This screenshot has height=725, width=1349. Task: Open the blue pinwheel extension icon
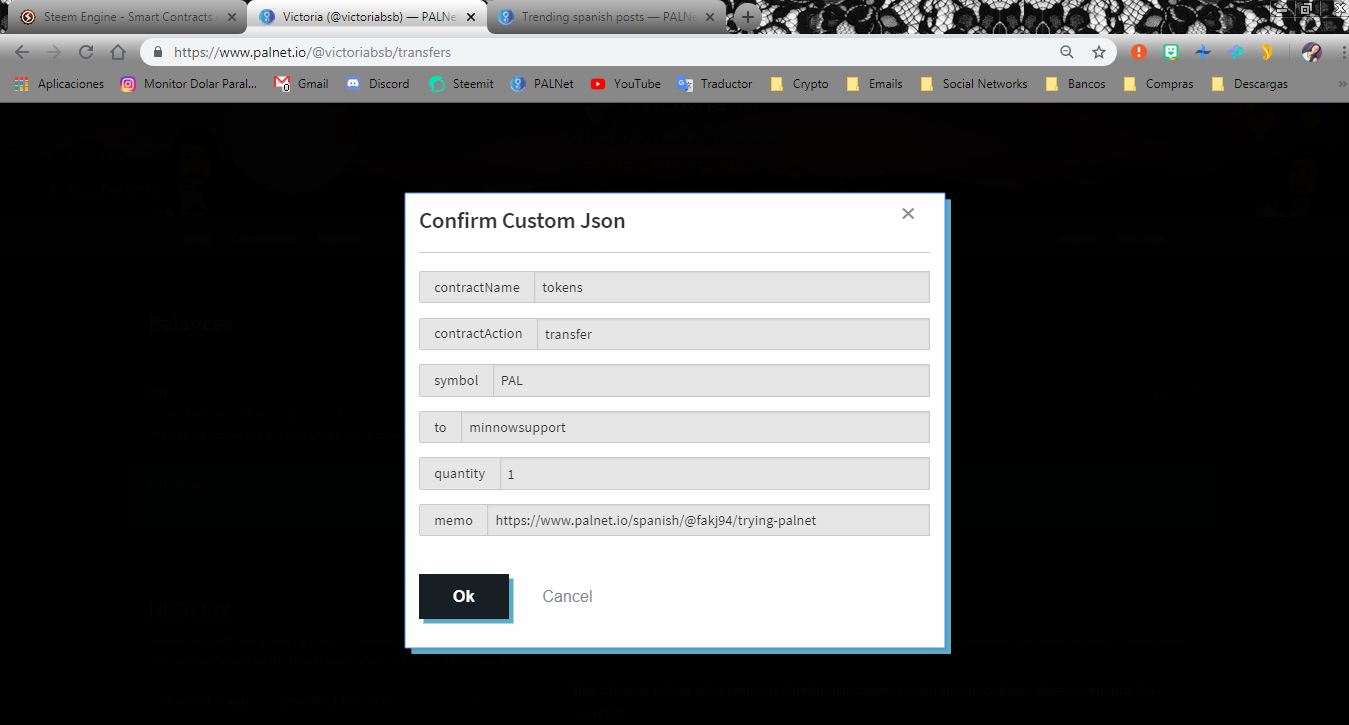pyautogui.click(x=1203, y=52)
